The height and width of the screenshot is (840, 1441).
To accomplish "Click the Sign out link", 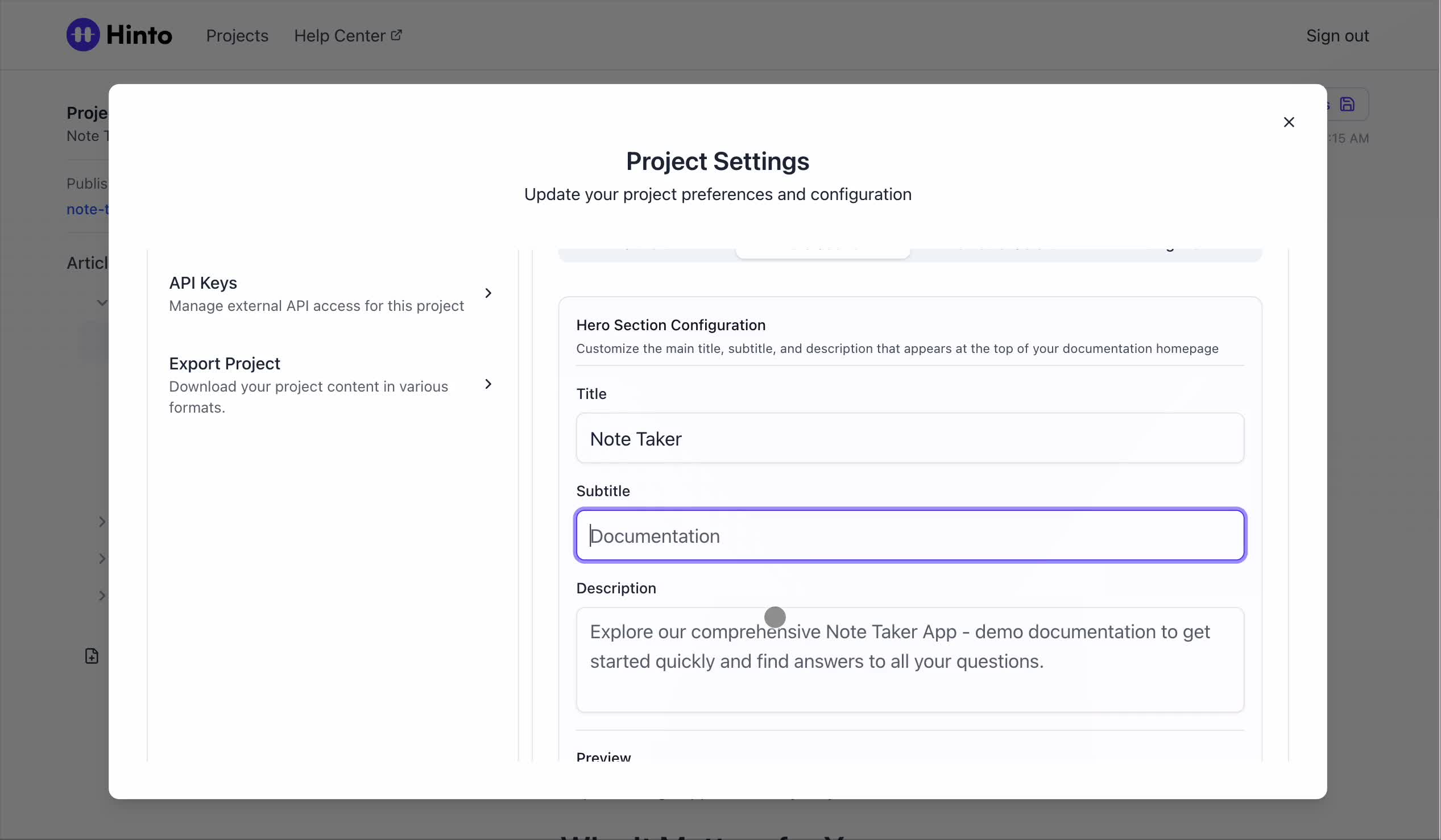I will (x=1337, y=35).
